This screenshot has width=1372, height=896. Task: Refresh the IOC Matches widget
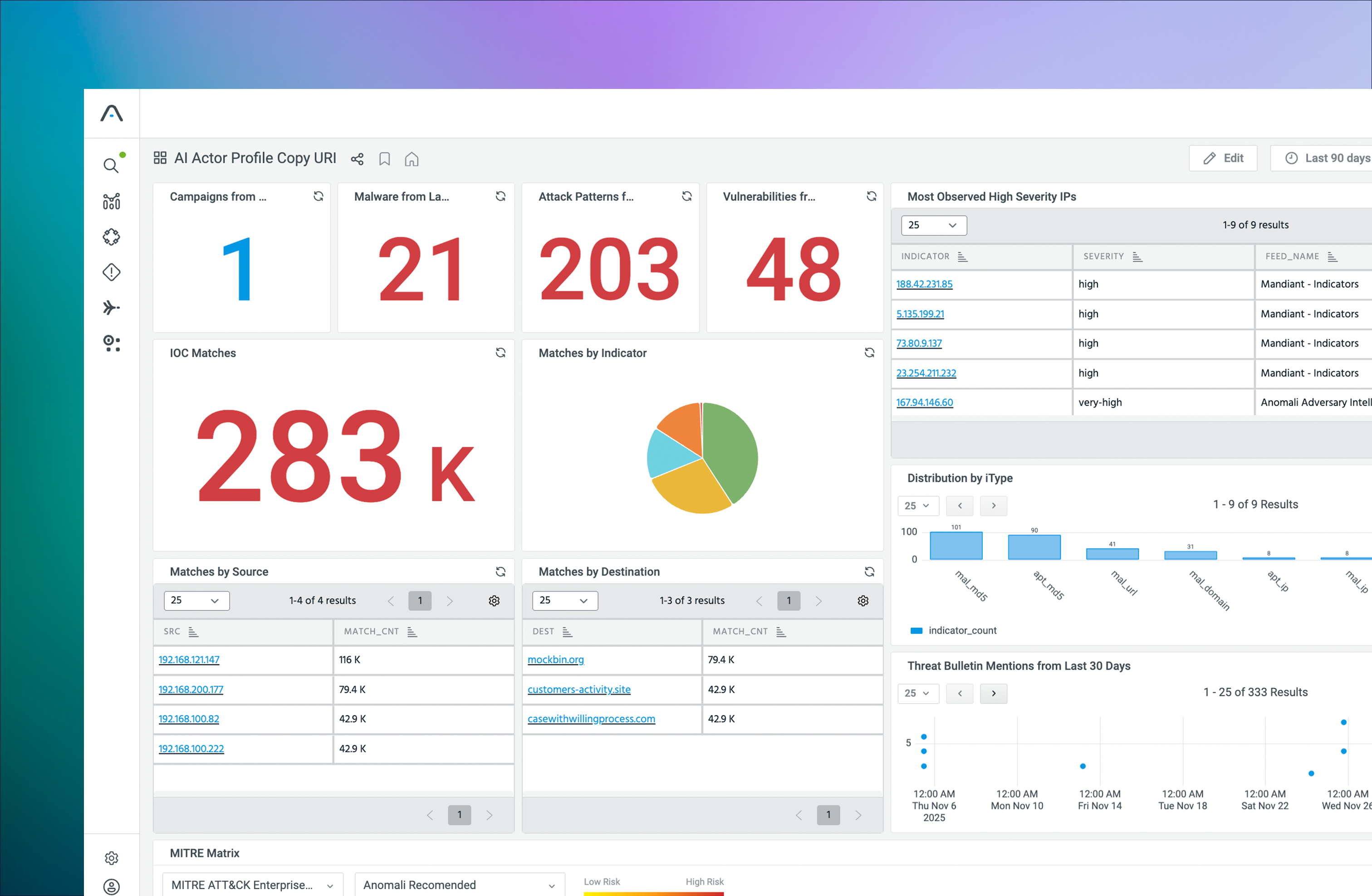click(500, 353)
